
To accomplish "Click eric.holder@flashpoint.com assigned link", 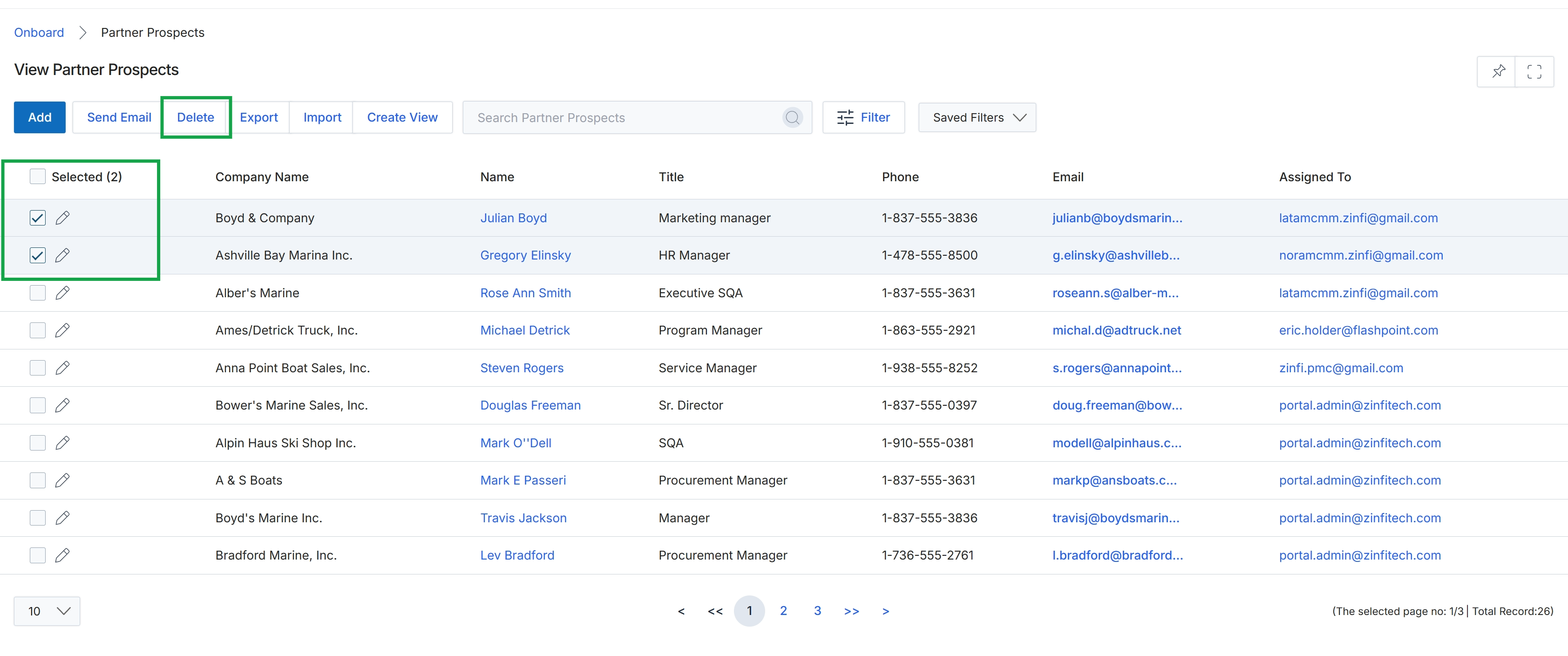I will click(1358, 330).
